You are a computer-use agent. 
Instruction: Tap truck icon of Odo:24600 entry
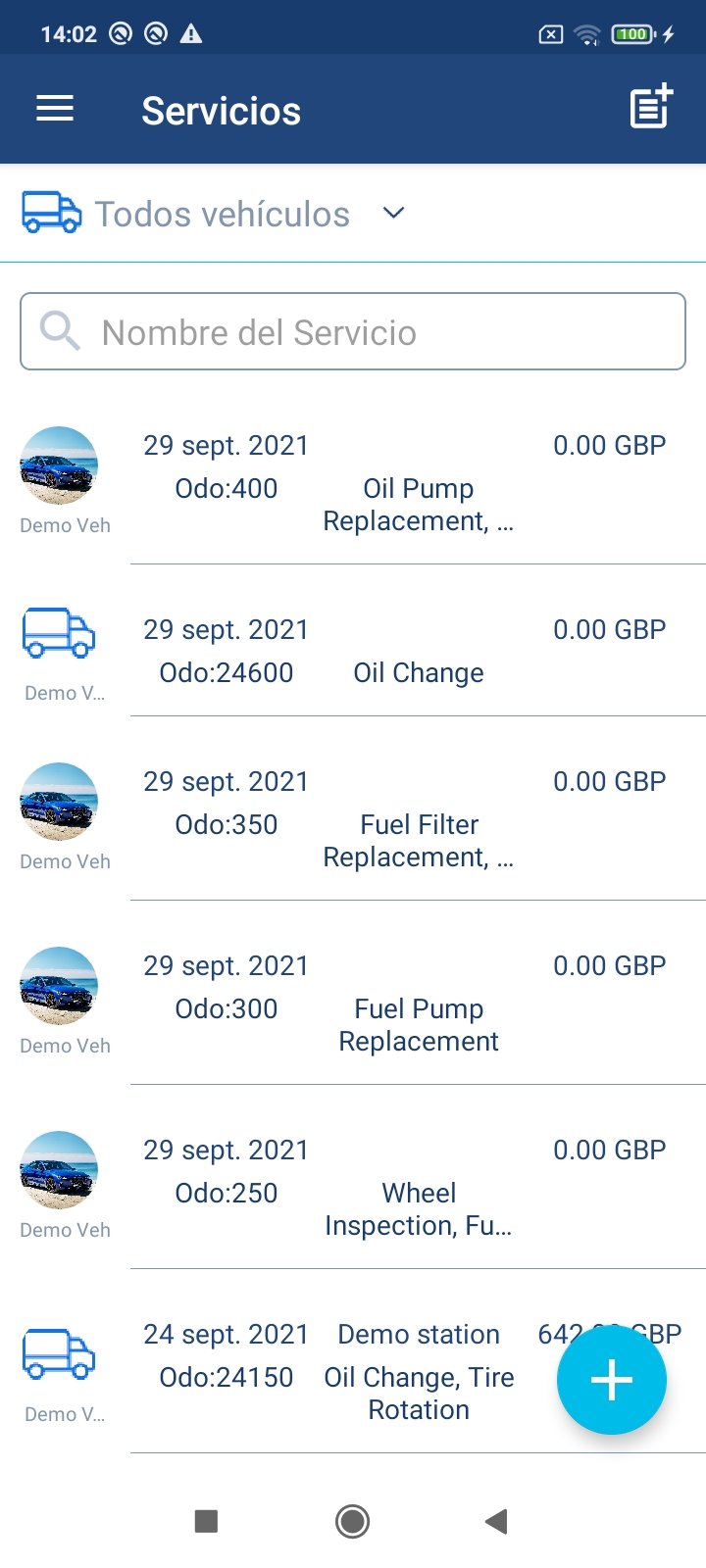click(59, 633)
